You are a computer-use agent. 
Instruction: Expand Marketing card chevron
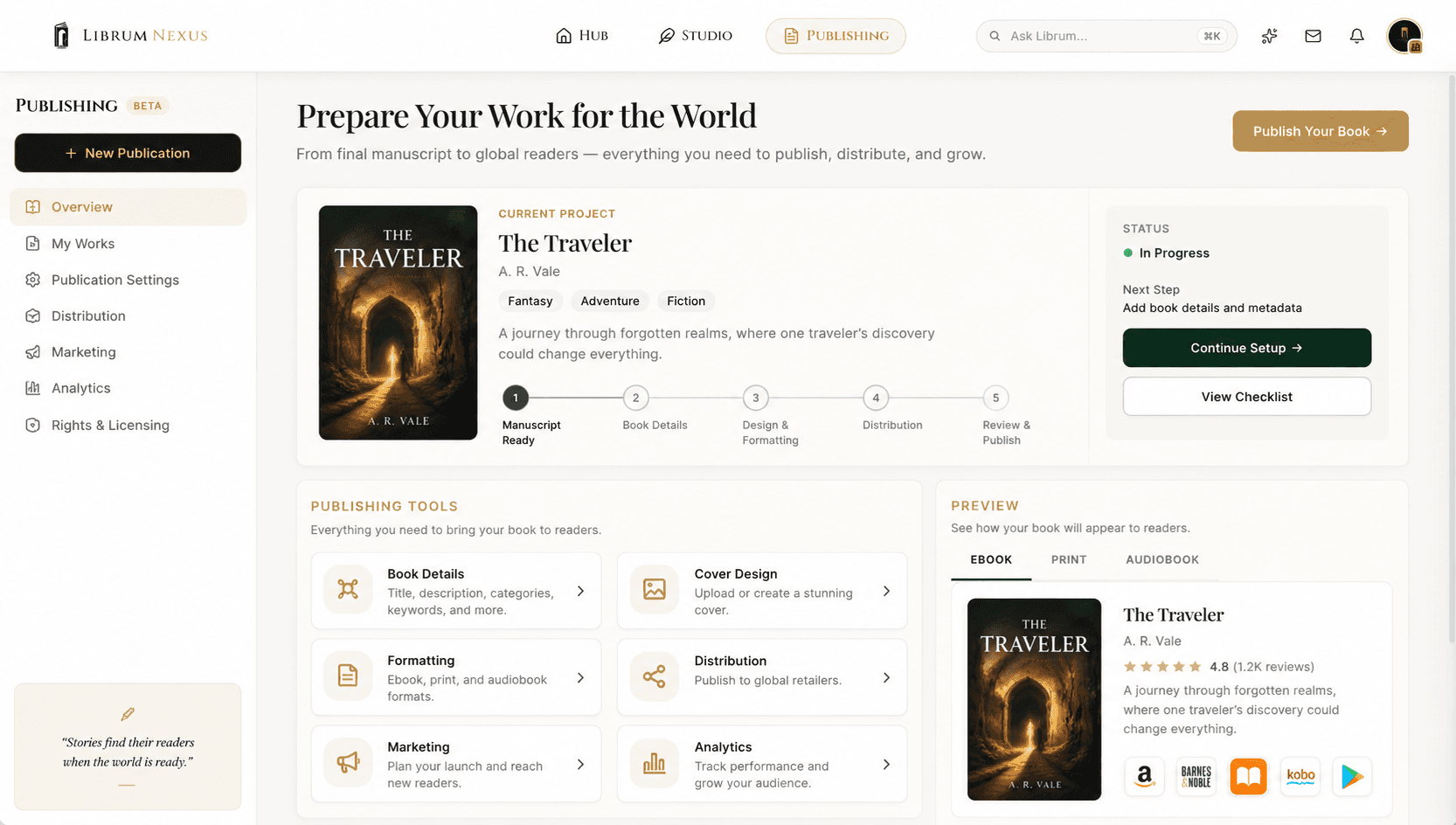coord(580,764)
